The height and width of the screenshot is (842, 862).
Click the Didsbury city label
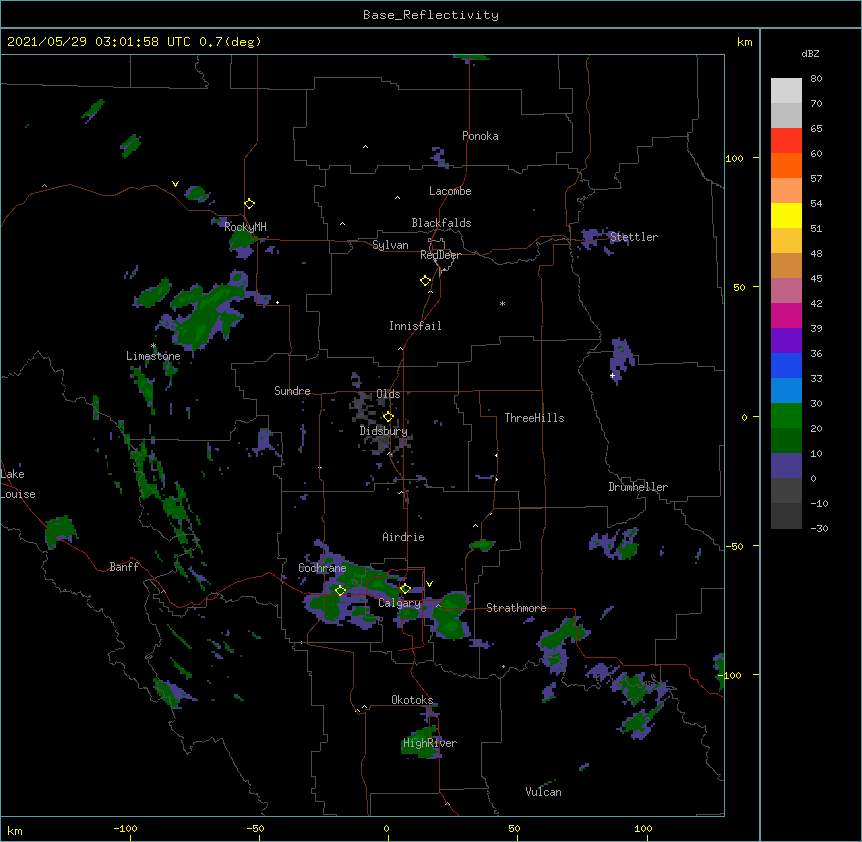(x=384, y=431)
